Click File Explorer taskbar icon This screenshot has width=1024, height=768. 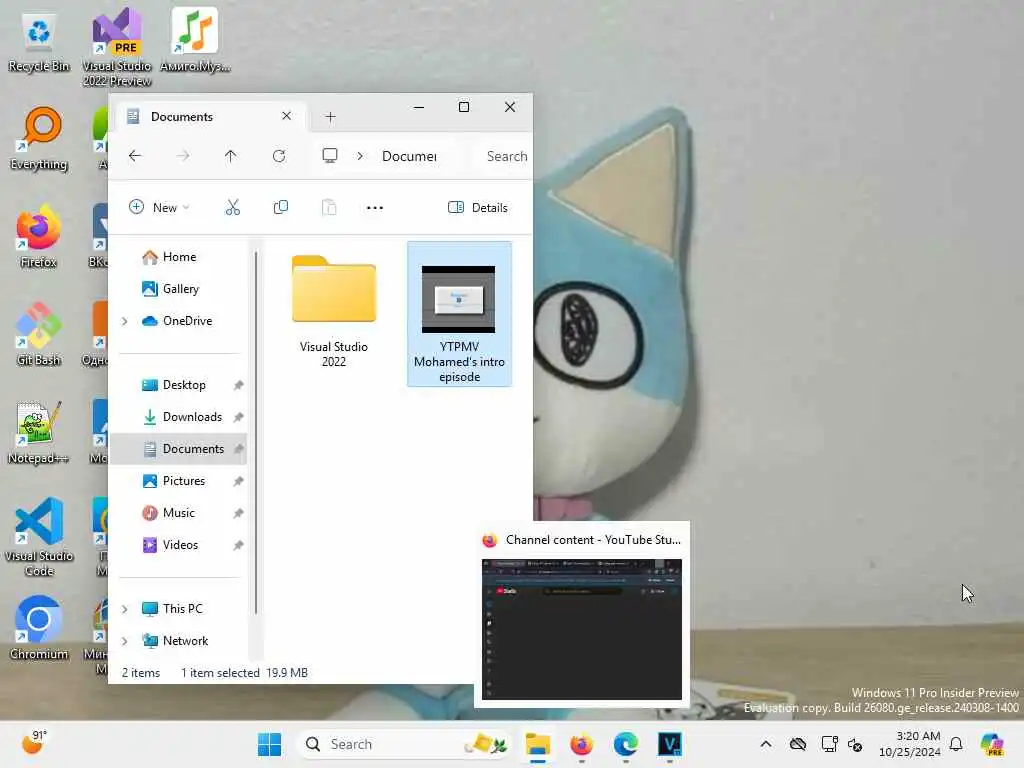(537, 744)
